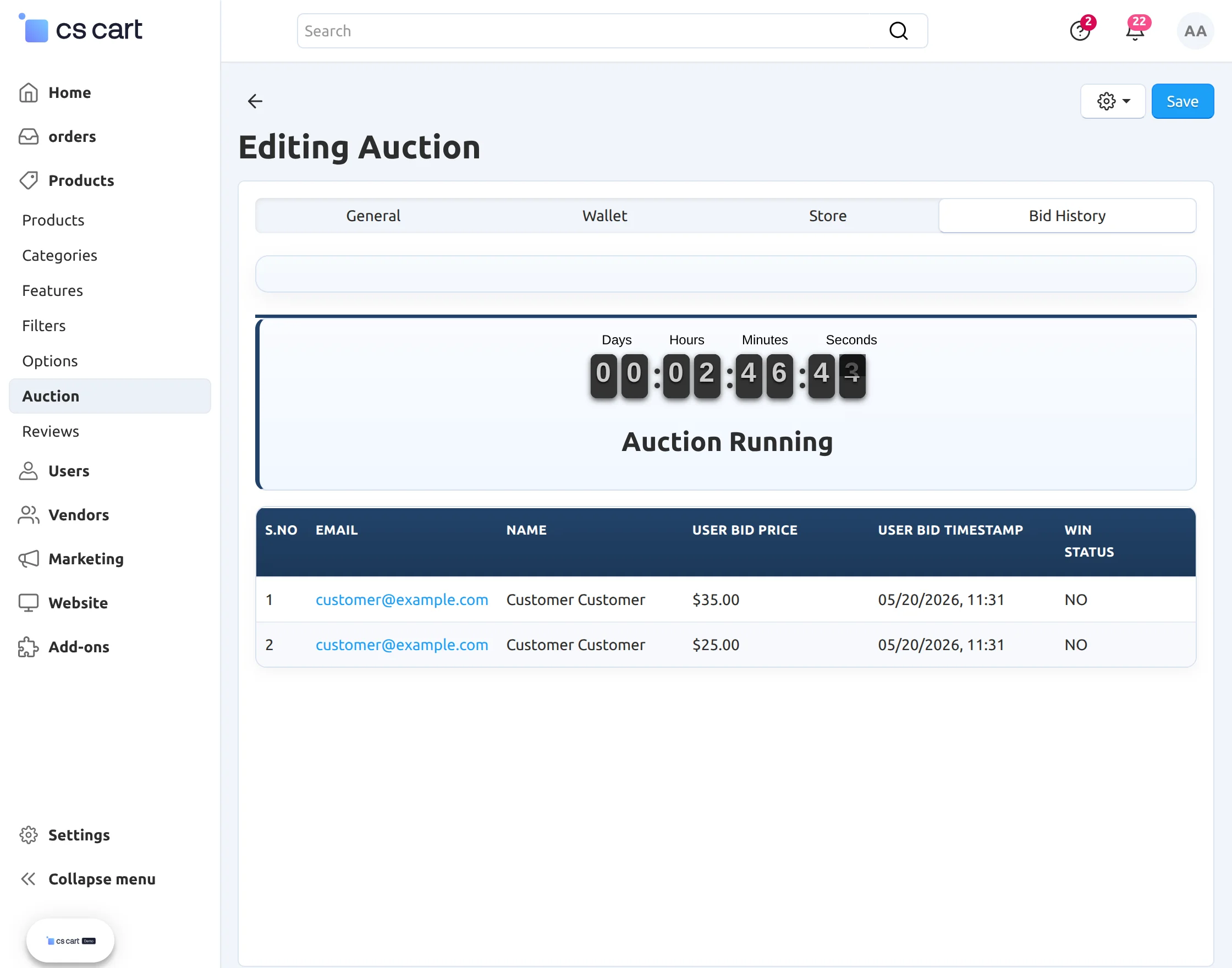Open the help center icon with badge 2
1232x968 pixels.
(1080, 31)
